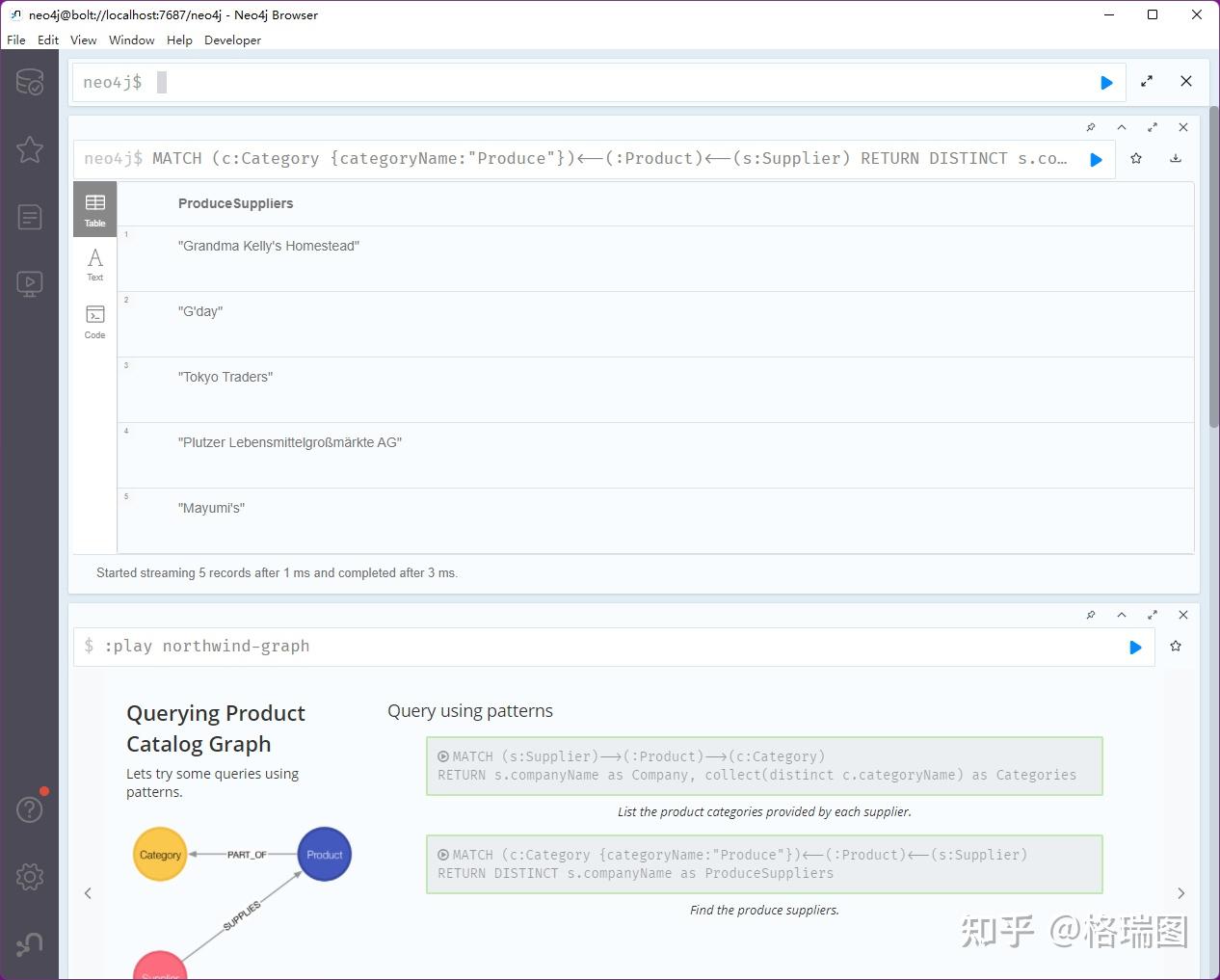
Task: Switch to Text result view
Action: click(94, 265)
